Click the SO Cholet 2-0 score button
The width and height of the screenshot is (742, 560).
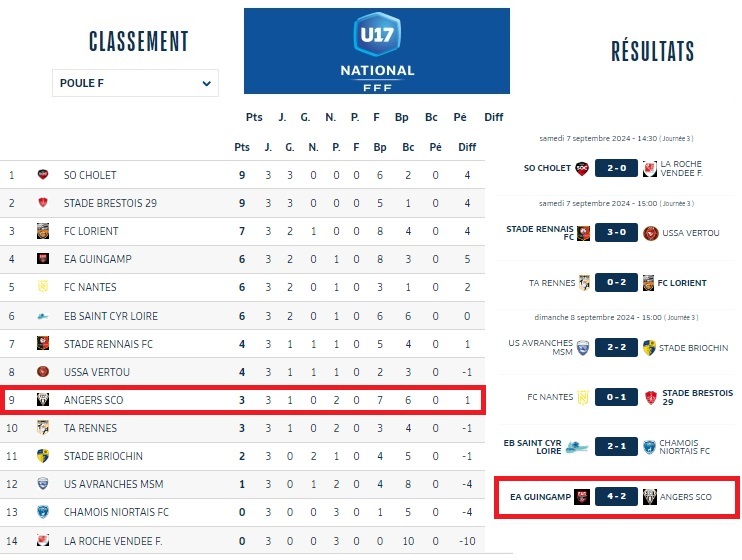coord(616,168)
